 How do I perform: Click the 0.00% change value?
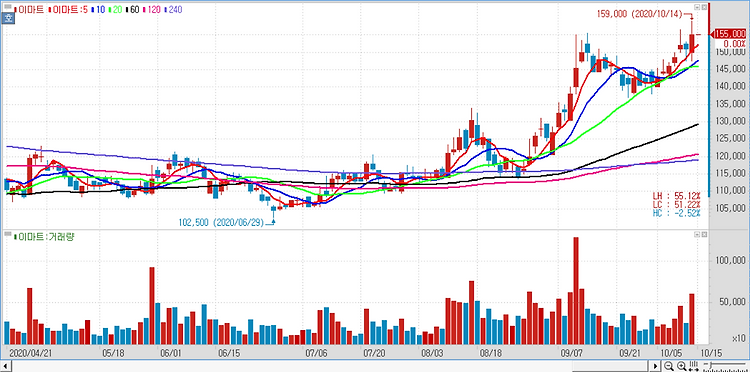click(734, 43)
